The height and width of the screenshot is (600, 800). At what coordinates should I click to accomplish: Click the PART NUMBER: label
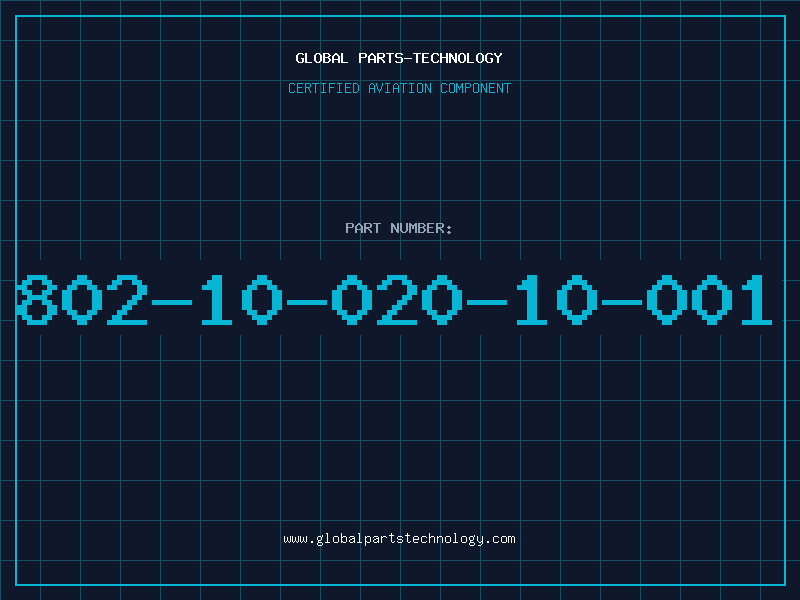pyautogui.click(x=399, y=228)
